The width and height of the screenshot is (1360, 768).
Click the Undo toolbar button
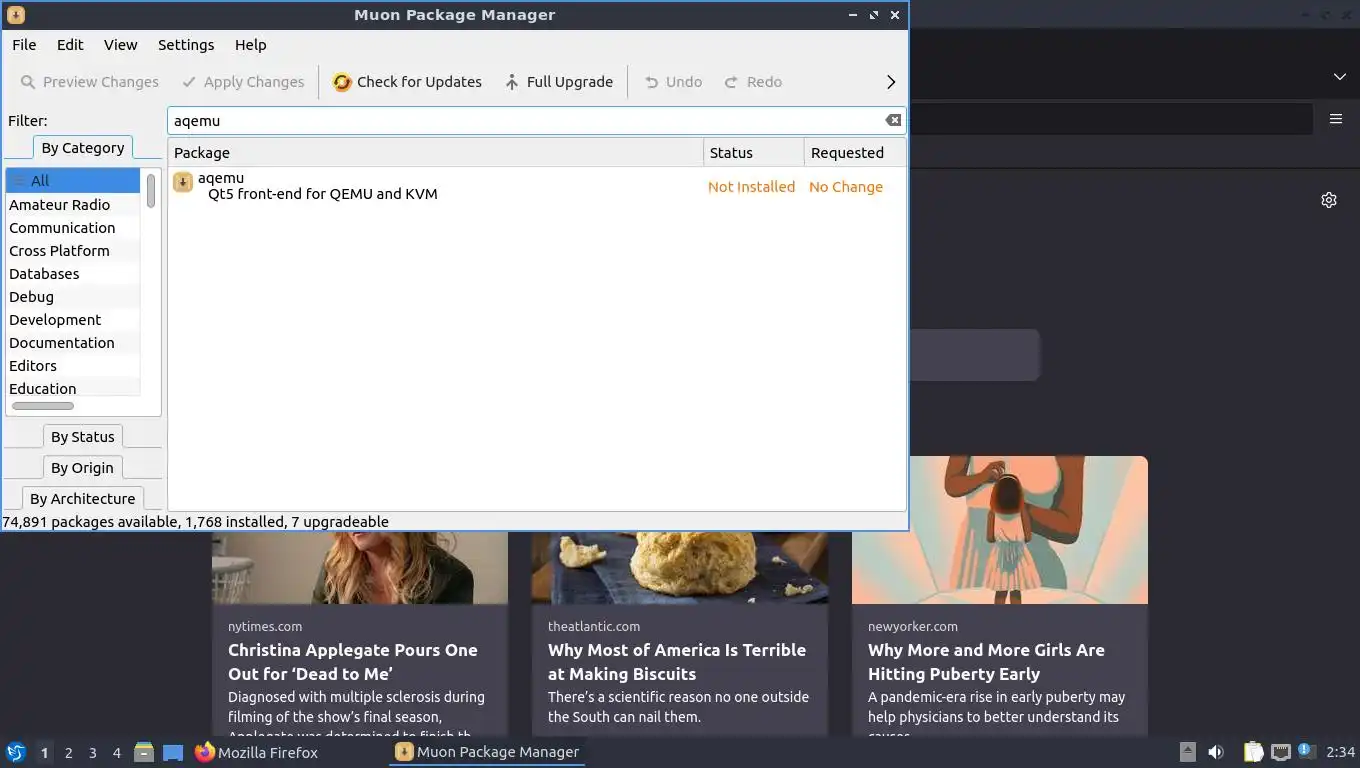[x=673, y=82]
